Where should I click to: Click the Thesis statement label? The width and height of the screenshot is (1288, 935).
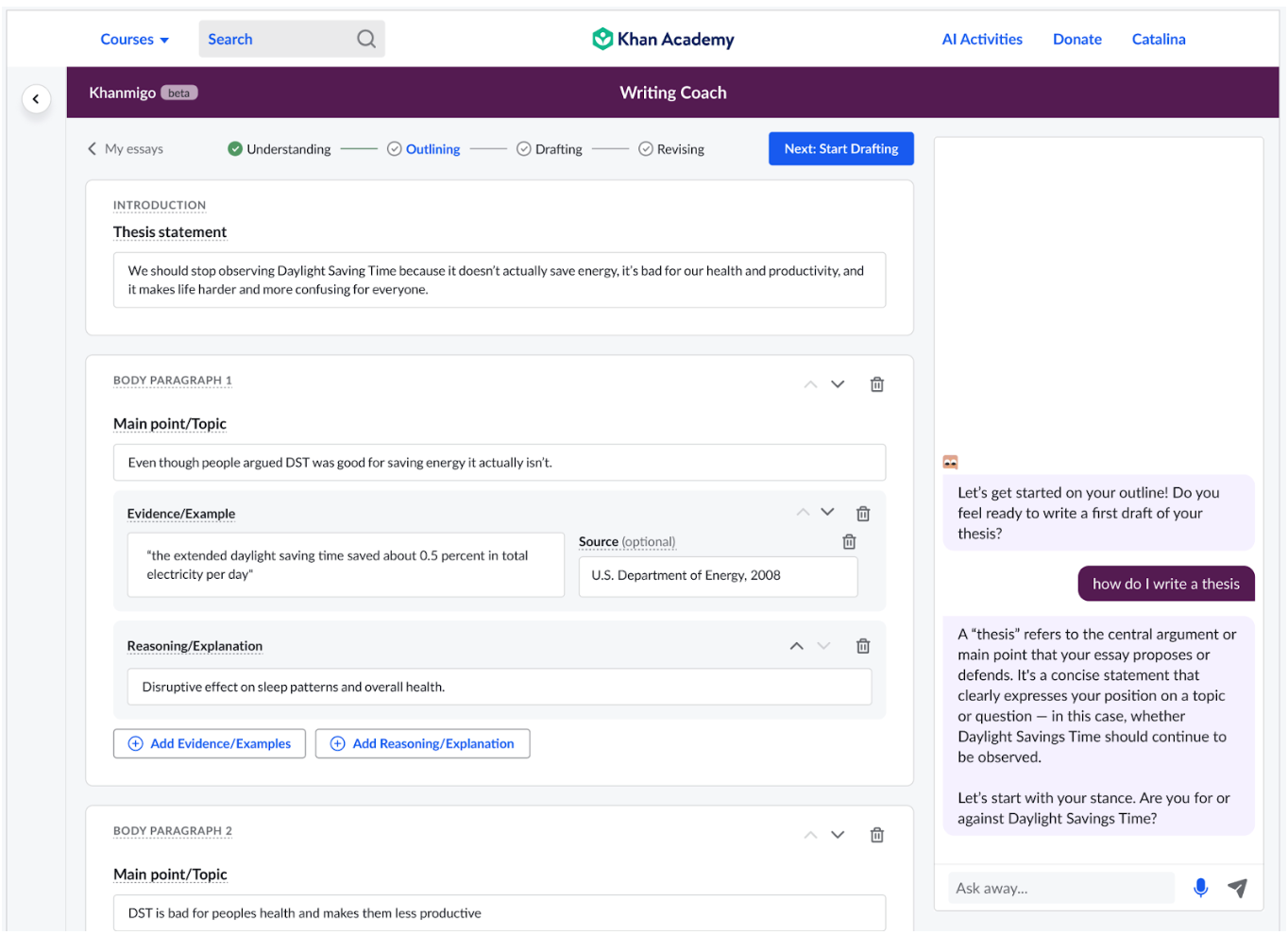tap(170, 232)
